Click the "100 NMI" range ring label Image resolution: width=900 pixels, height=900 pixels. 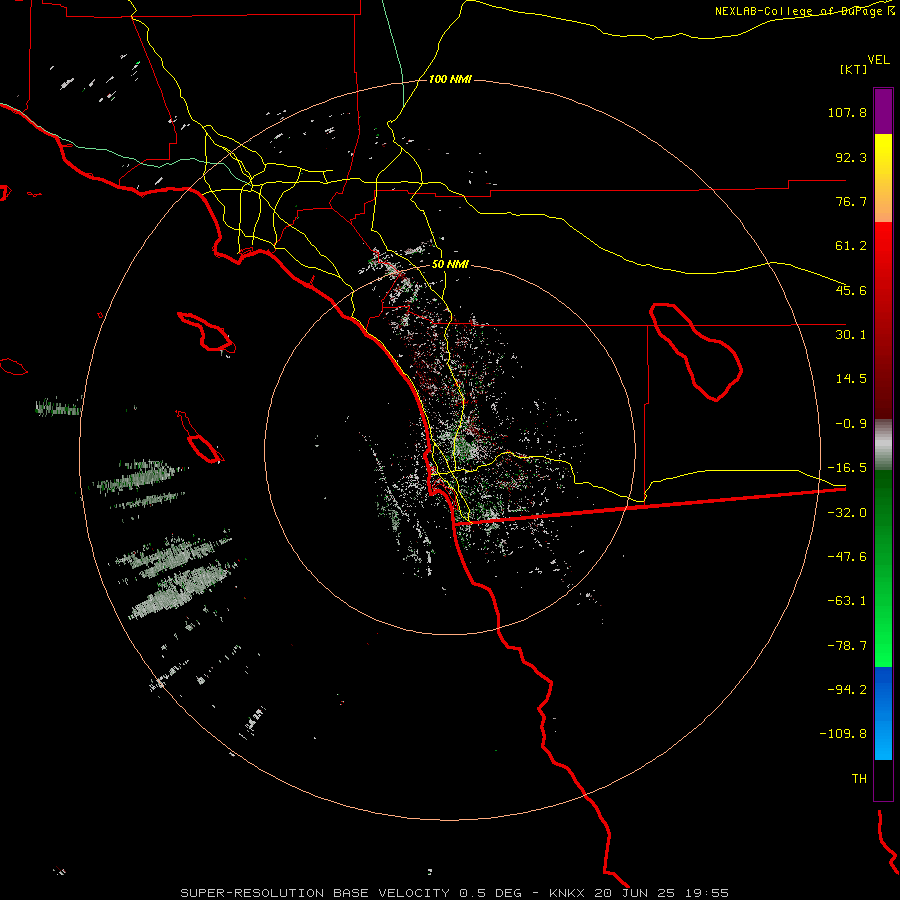click(450, 79)
